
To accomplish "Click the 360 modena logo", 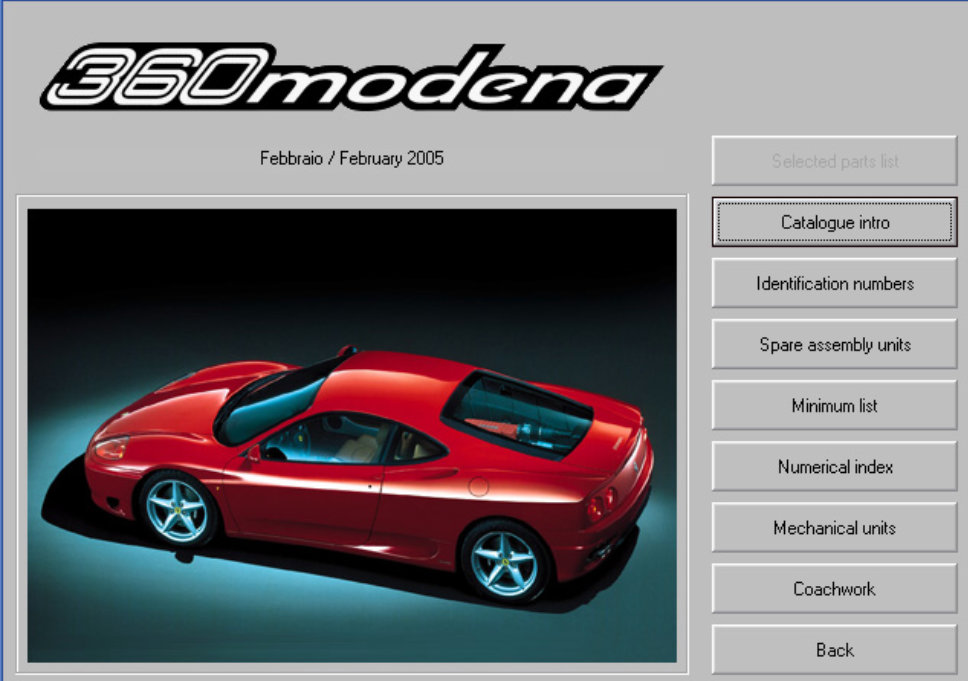I will pos(350,78).
